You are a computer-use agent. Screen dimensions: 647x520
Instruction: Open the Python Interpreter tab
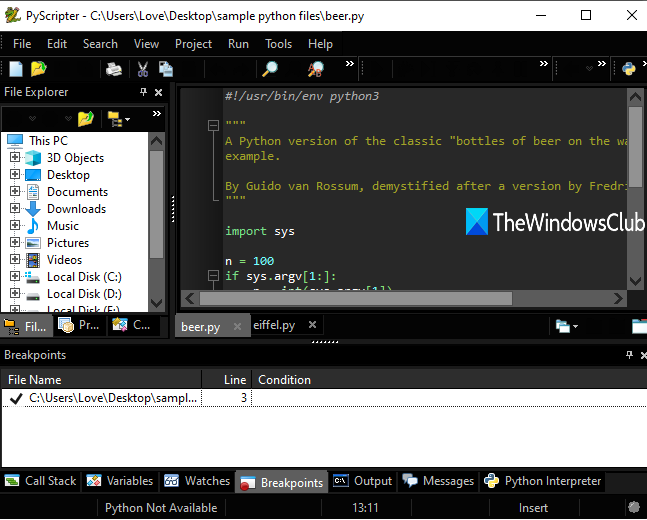[x=543, y=481]
